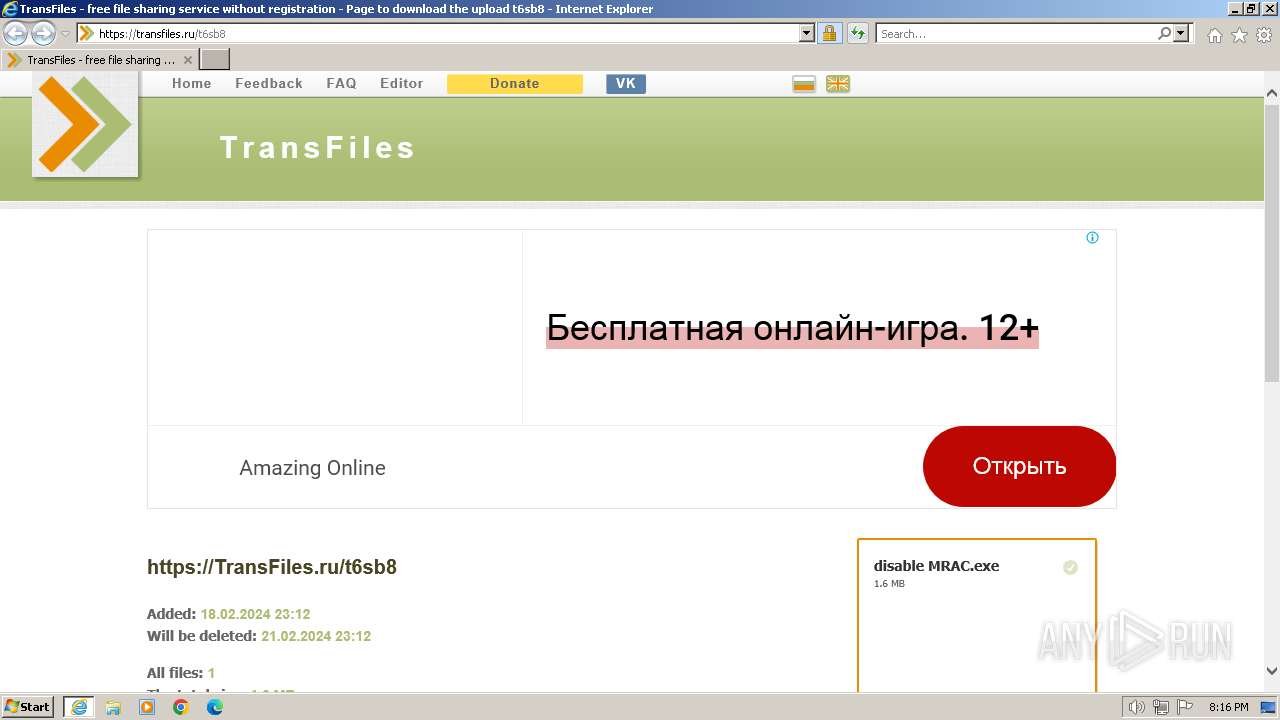This screenshot has height=720, width=1280.
Task: Click the TransFiles orange-green arrow logo
Action: click(x=85, y=125)
